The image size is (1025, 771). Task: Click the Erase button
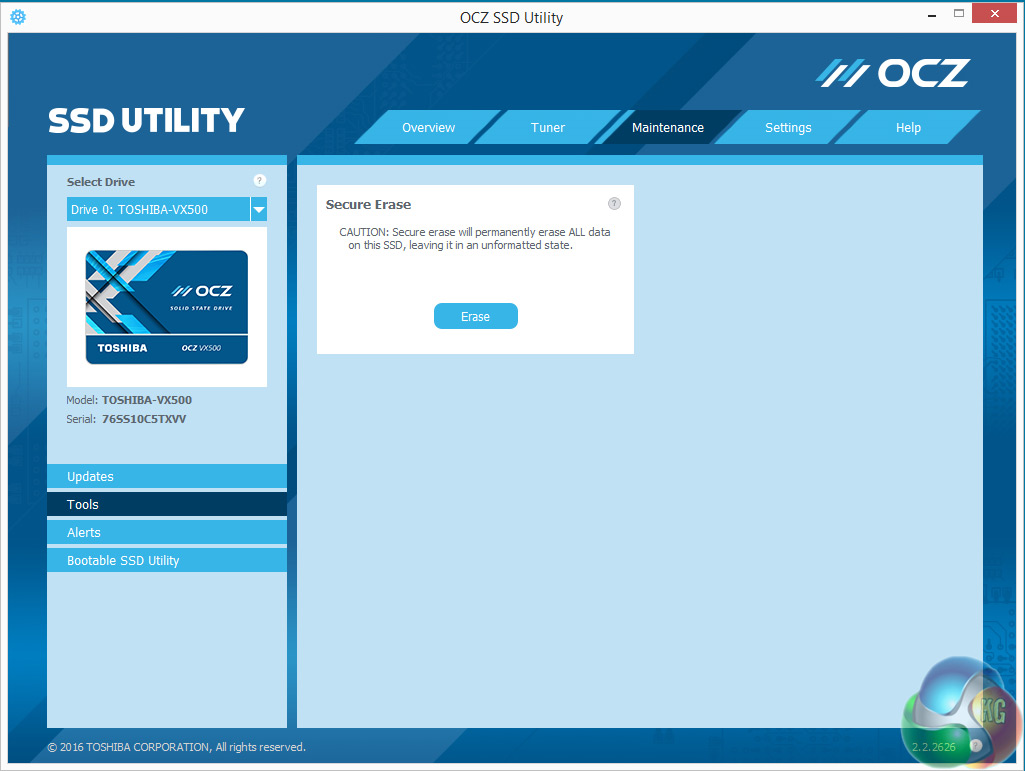click(475, 317)
